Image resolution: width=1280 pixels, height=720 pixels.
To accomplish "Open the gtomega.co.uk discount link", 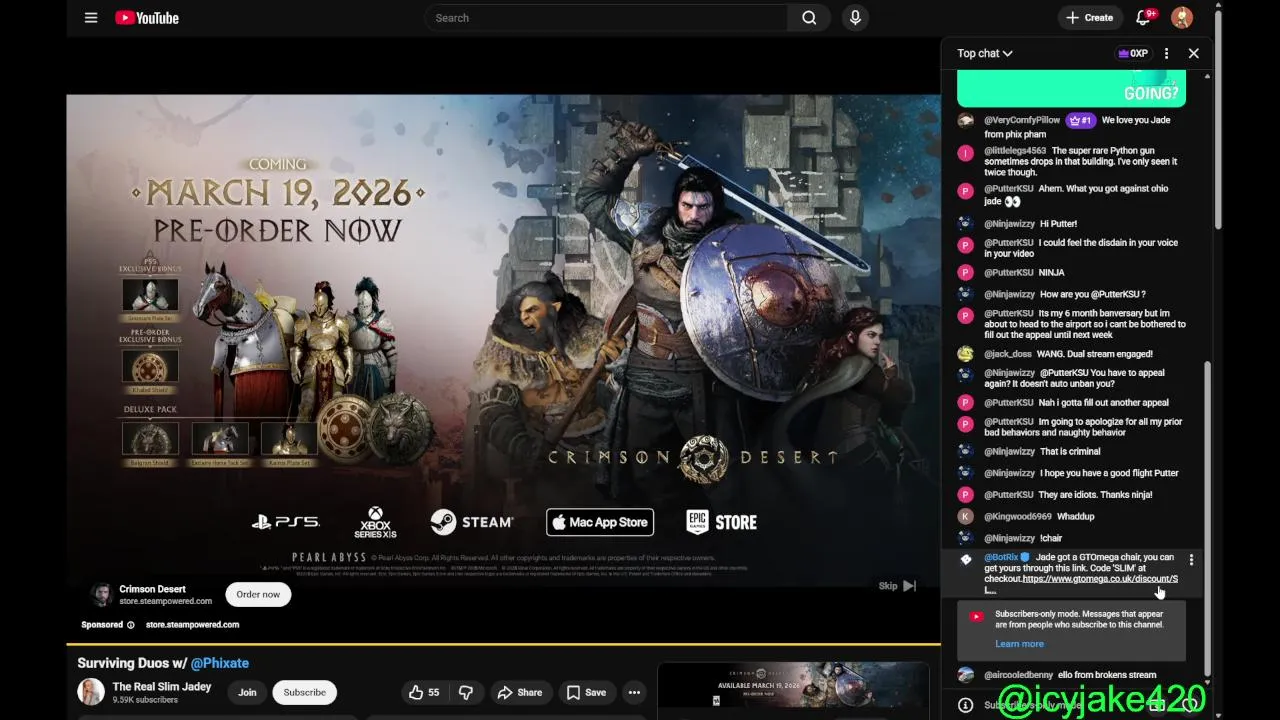I will click(x=1100, y=579).
